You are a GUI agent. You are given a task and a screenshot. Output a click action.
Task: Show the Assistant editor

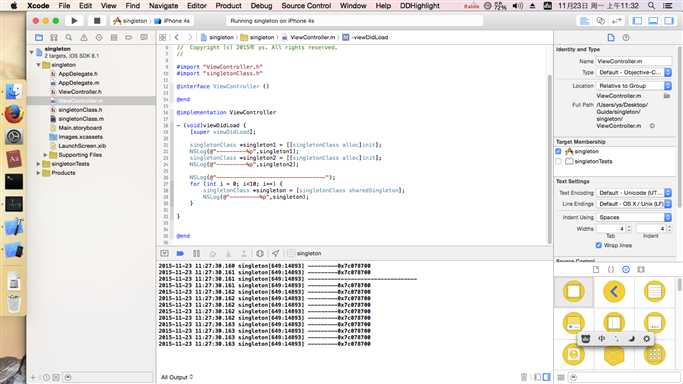click(x=601, y=20)
